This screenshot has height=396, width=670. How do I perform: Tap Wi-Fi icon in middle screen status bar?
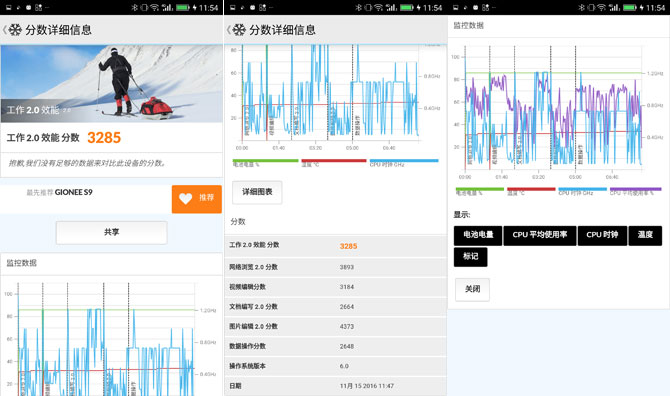tap(378, 7)
